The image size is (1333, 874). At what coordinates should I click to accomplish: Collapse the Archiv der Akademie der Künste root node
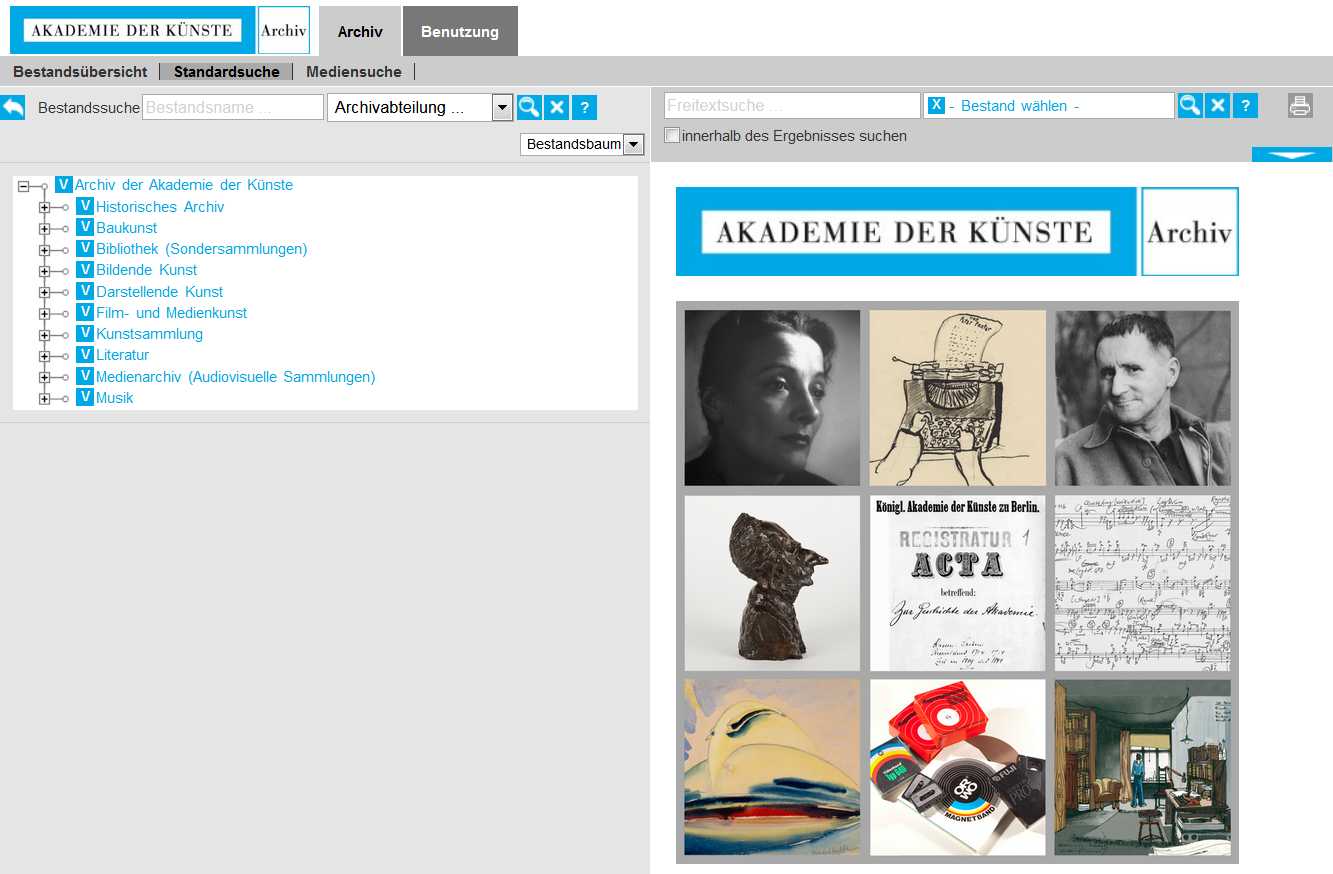pos(23,186)
